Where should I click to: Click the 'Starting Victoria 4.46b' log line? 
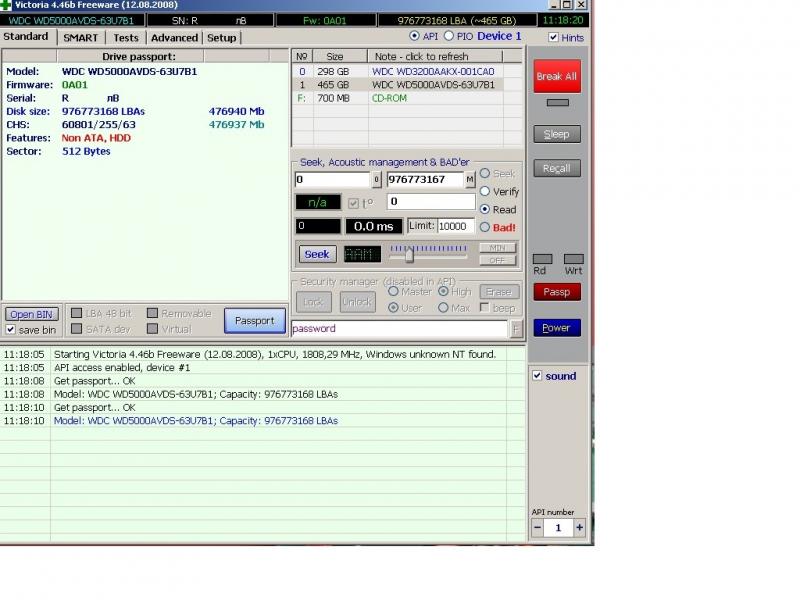274,354
